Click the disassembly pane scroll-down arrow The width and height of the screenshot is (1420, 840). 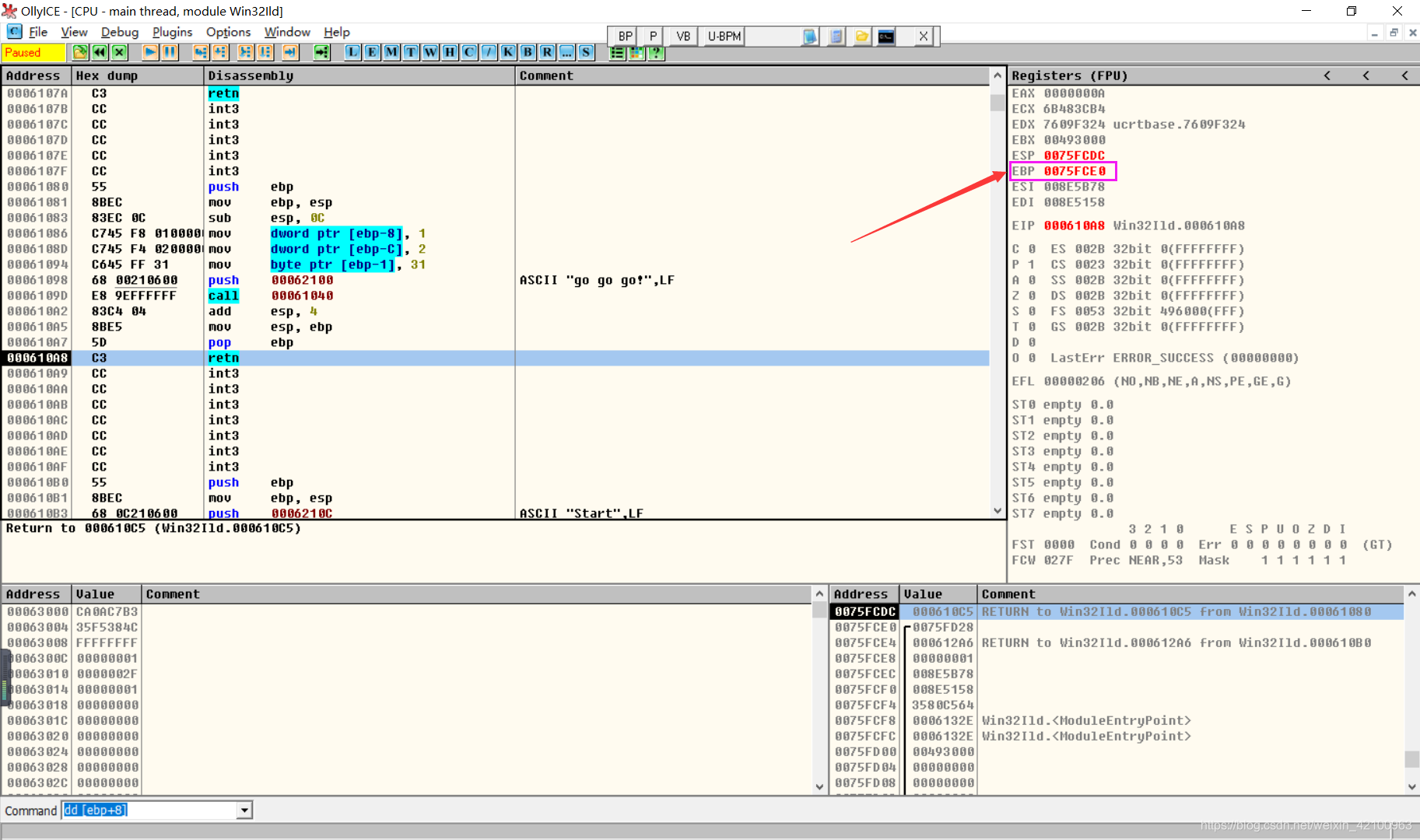point(998,511)
